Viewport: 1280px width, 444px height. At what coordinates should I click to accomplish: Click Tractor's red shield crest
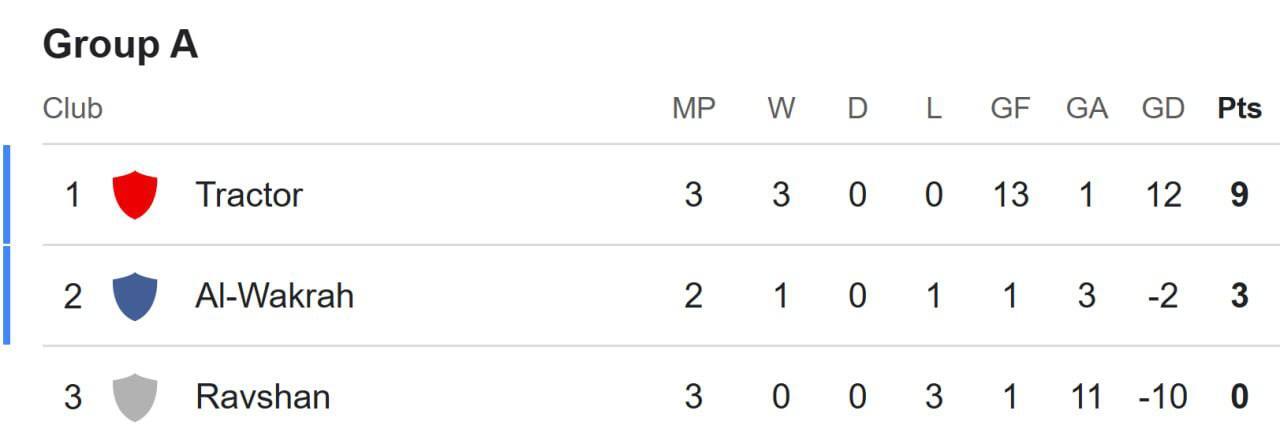(135, 194)
